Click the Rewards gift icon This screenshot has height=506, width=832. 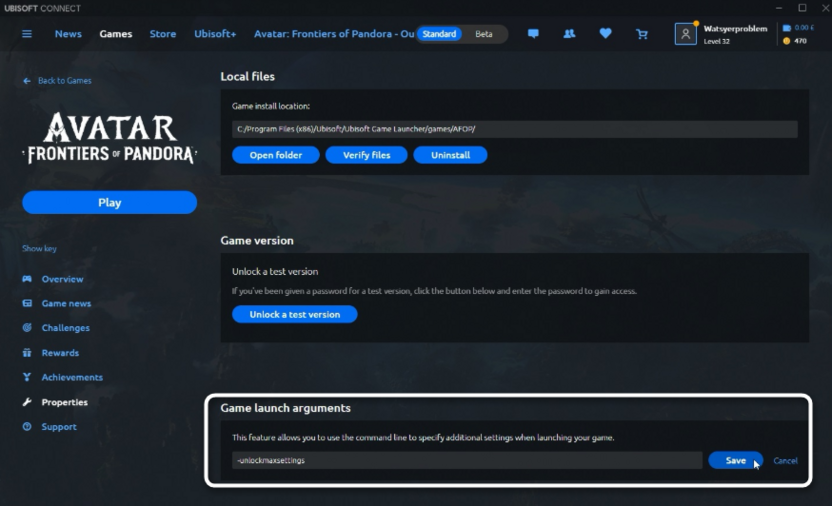27,353
